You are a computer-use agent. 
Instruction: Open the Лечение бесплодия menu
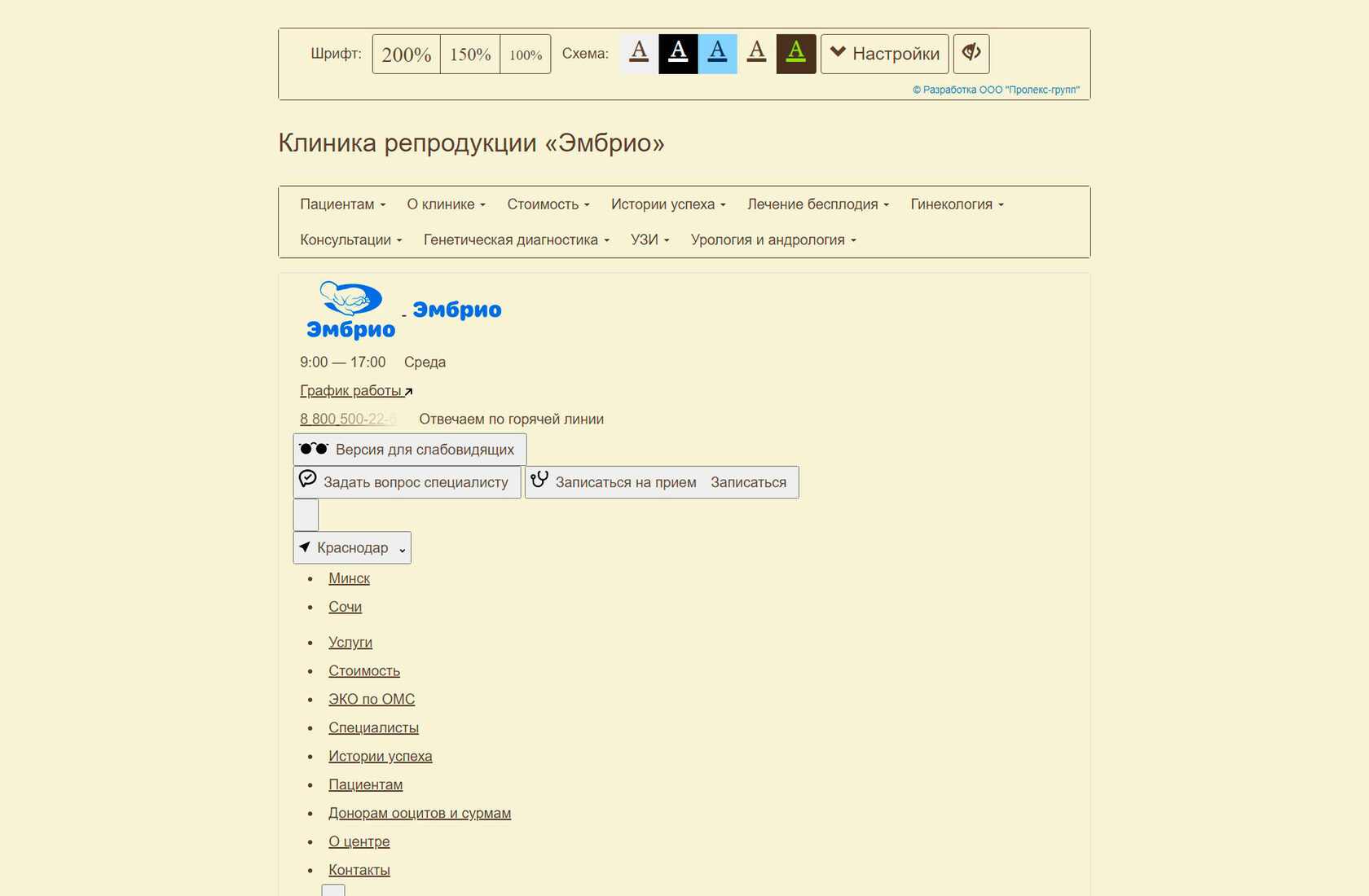[x=818, y=204]
